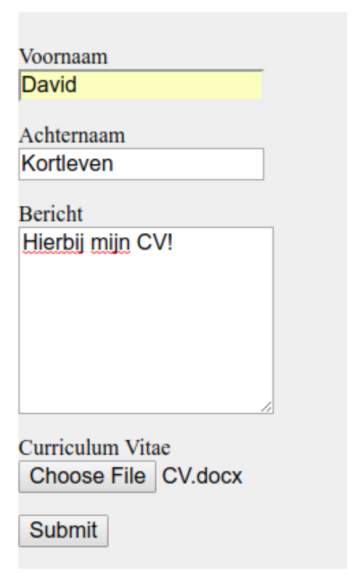Click inside the Bericht message textarea
Image resolution: width=360 pixels, height=577 pixels.
(x=146, y=320)
